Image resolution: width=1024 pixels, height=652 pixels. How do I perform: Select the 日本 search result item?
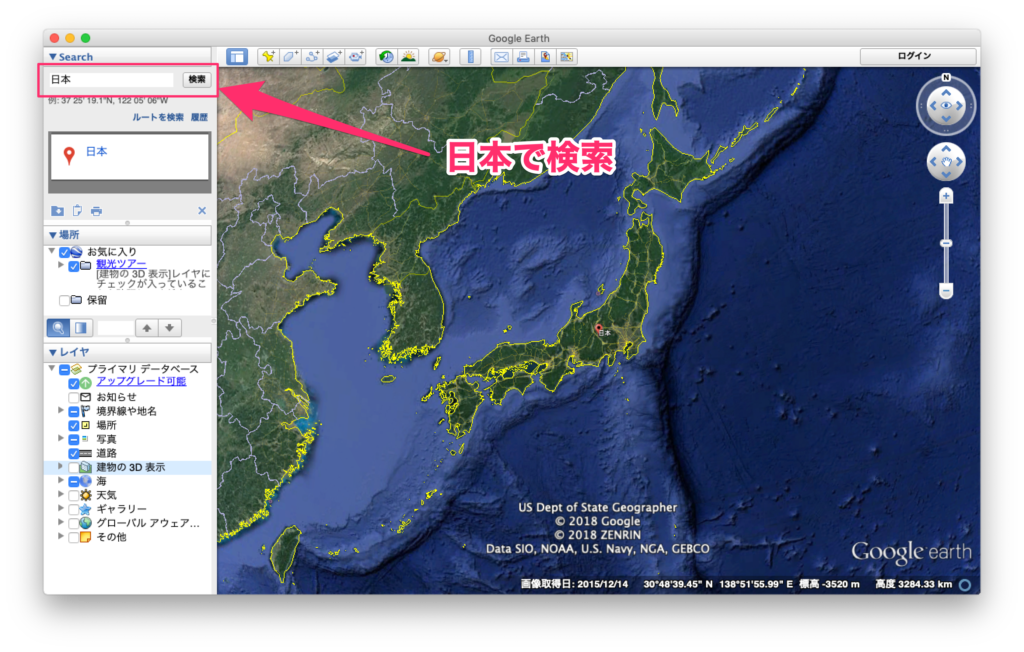tap(96, 152)
